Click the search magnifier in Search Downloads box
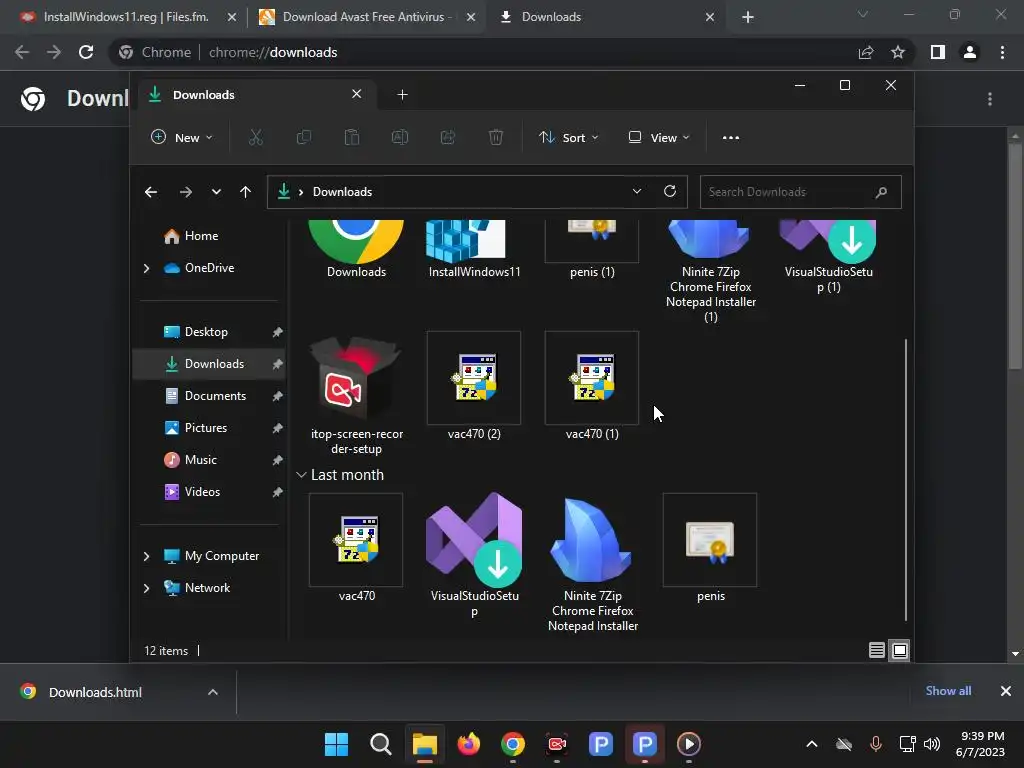1024x768 pixels. [x=881, y=192]
